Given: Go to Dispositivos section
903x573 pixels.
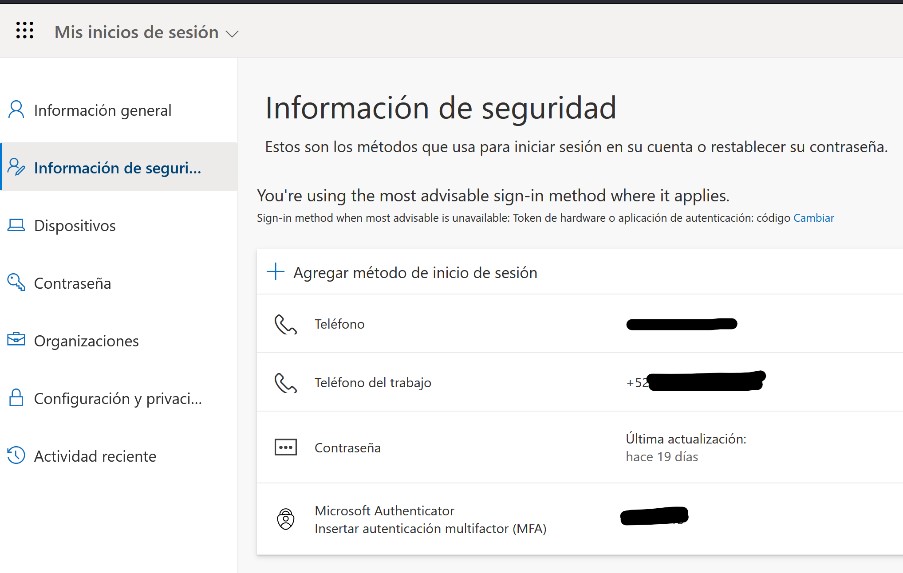Looking at the screenshot, I should pos(75,226).
